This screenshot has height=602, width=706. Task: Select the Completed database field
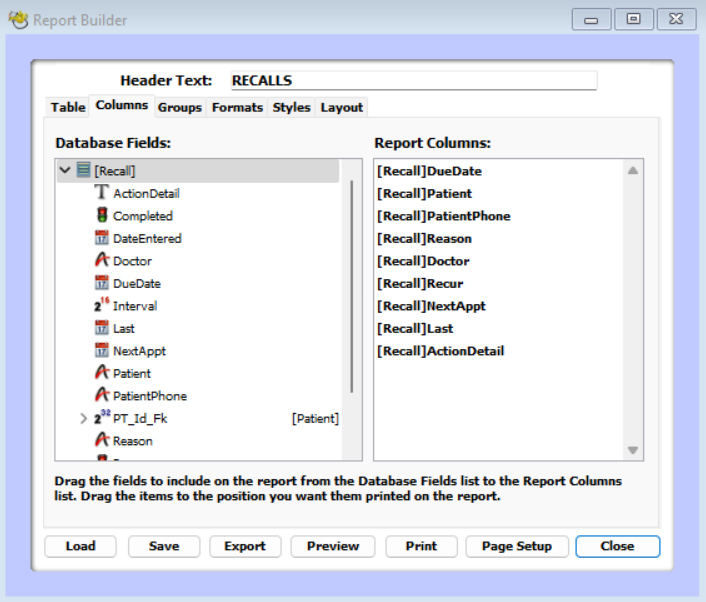point(143,216)
